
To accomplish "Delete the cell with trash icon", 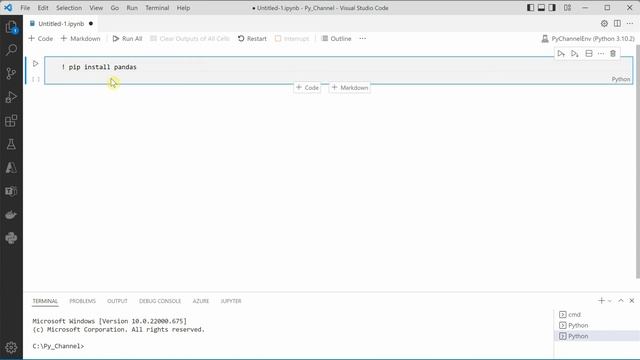I will pyautogui.click(x=613, y=54).
